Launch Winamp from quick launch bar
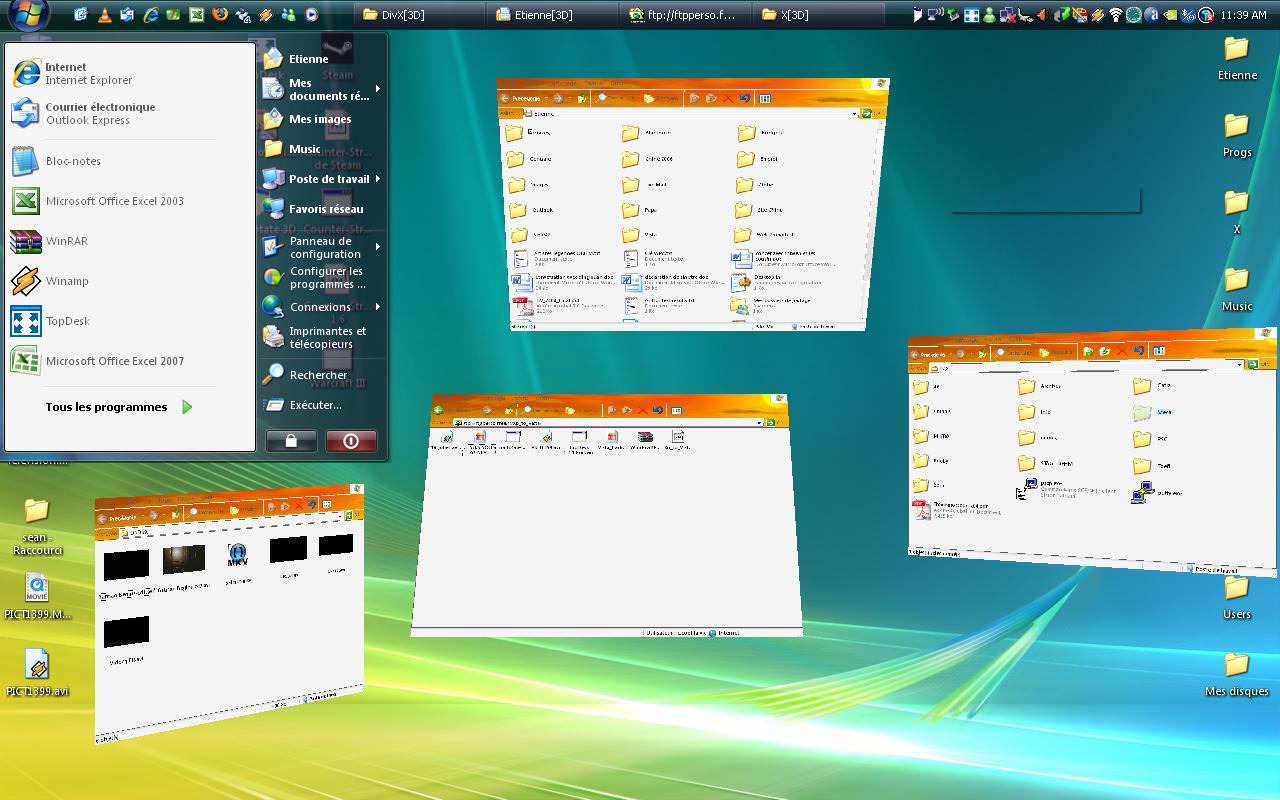The image size is (1280, 800). [x=266, y=15]
